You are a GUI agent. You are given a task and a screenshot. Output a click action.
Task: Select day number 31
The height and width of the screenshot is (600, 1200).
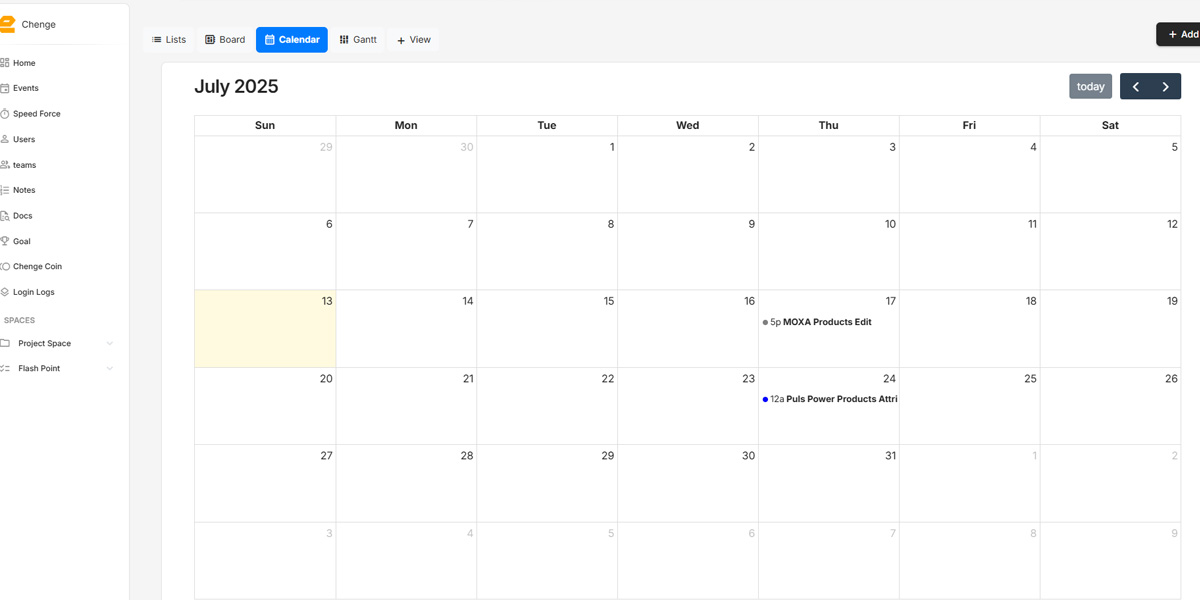(890, 456)
